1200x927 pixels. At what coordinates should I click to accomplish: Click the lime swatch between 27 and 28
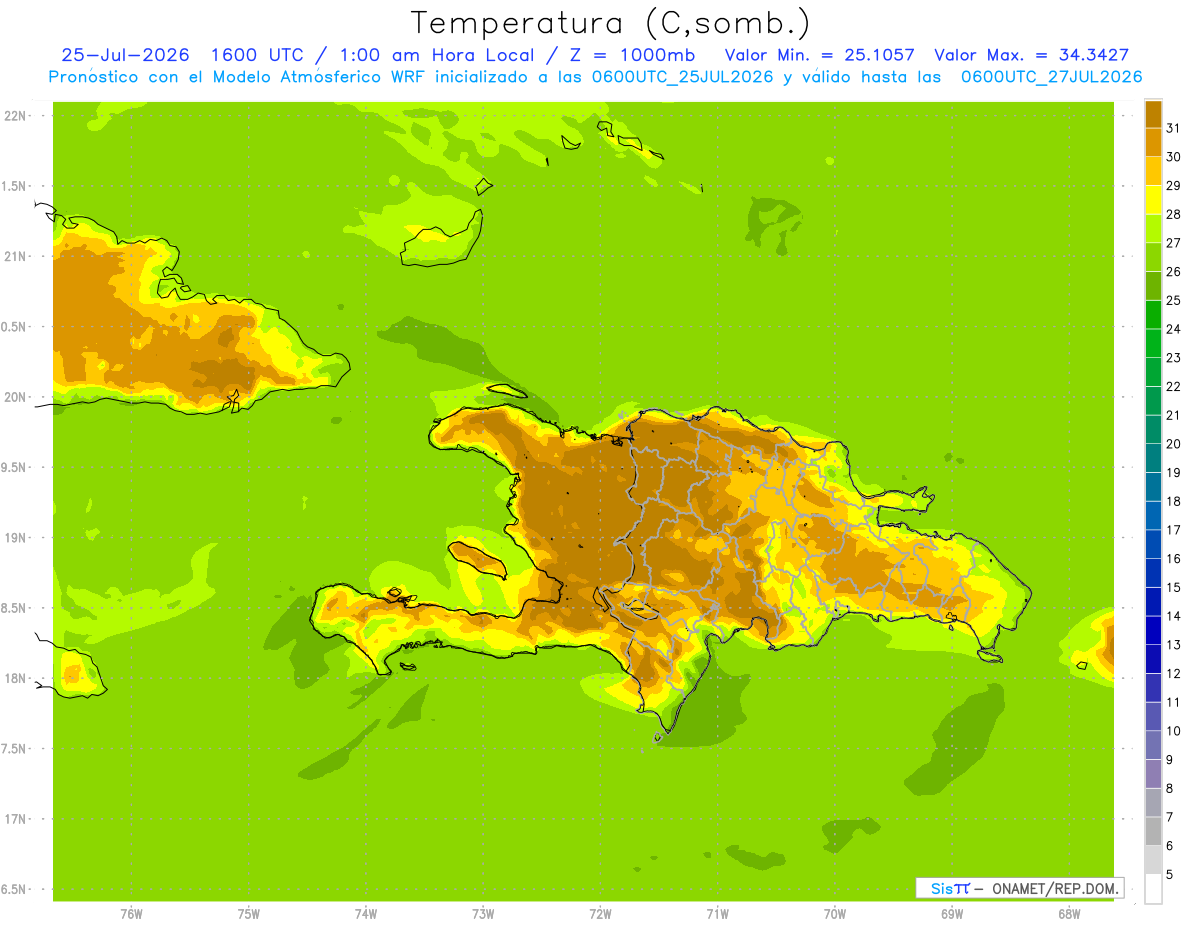click(x=1153, y=228)
